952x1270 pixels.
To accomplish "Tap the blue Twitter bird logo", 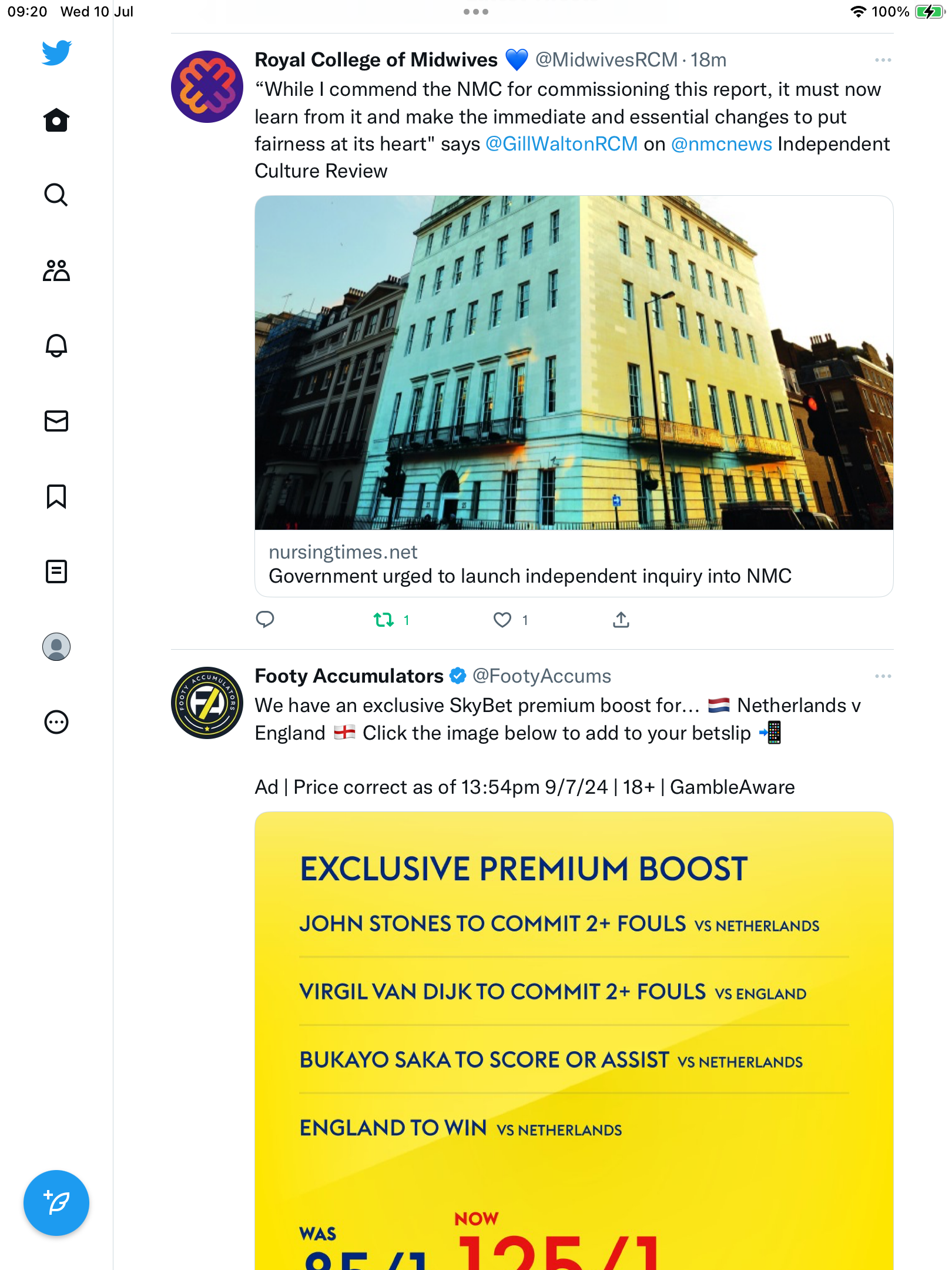I will (x=56, y=53).
